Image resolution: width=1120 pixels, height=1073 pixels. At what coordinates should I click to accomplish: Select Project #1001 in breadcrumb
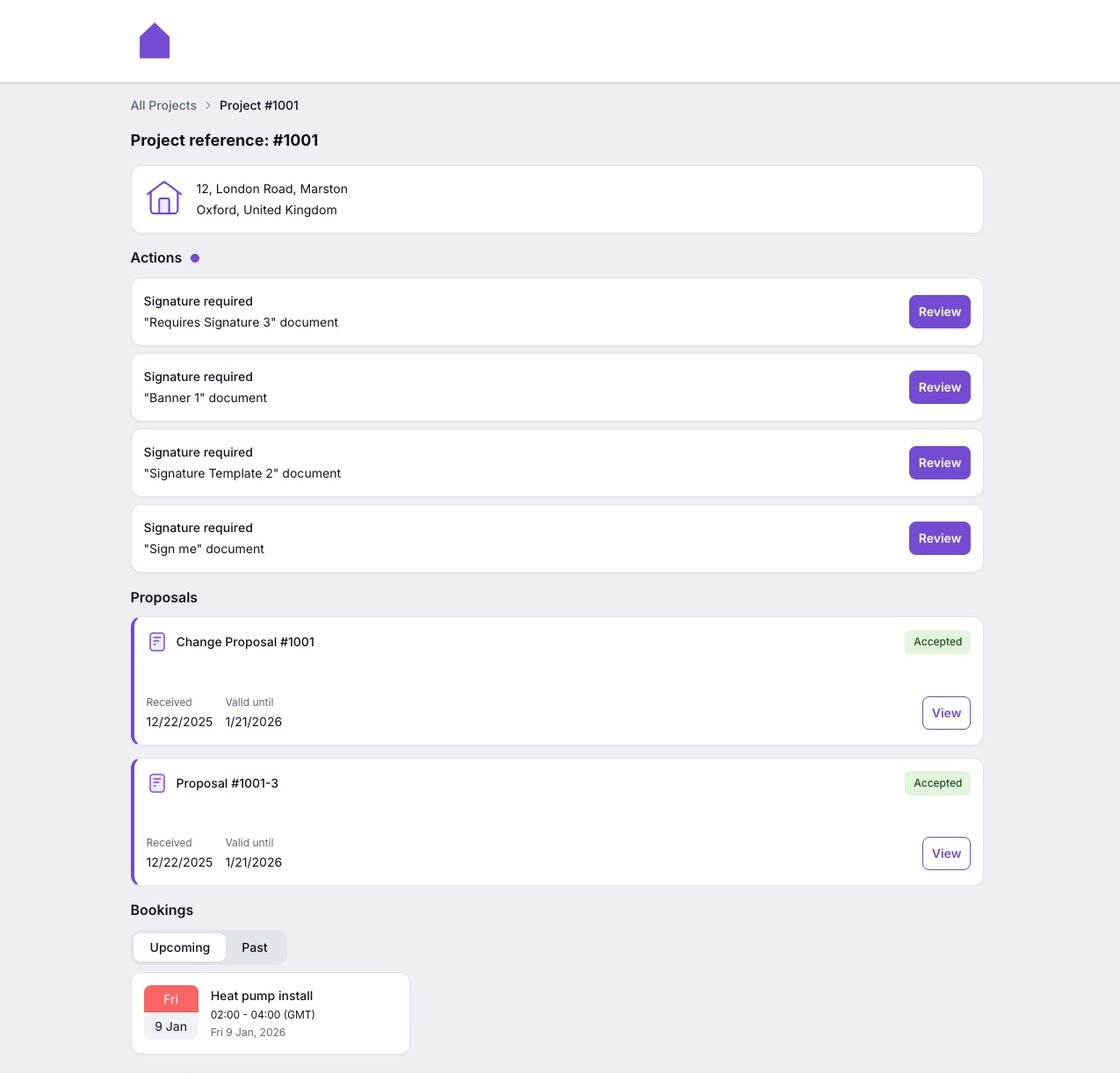259,106
